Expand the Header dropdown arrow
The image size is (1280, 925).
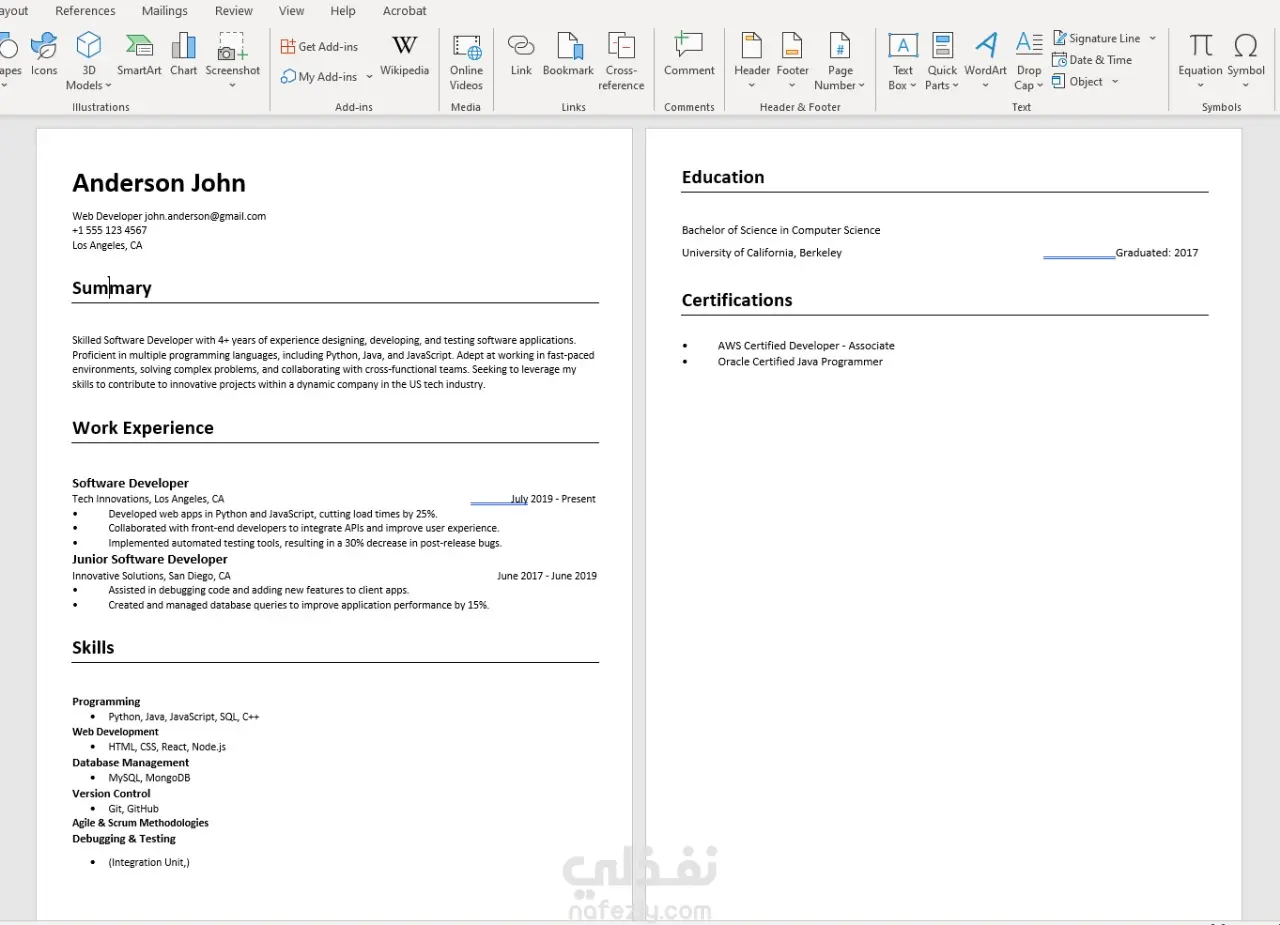[752, 86]
